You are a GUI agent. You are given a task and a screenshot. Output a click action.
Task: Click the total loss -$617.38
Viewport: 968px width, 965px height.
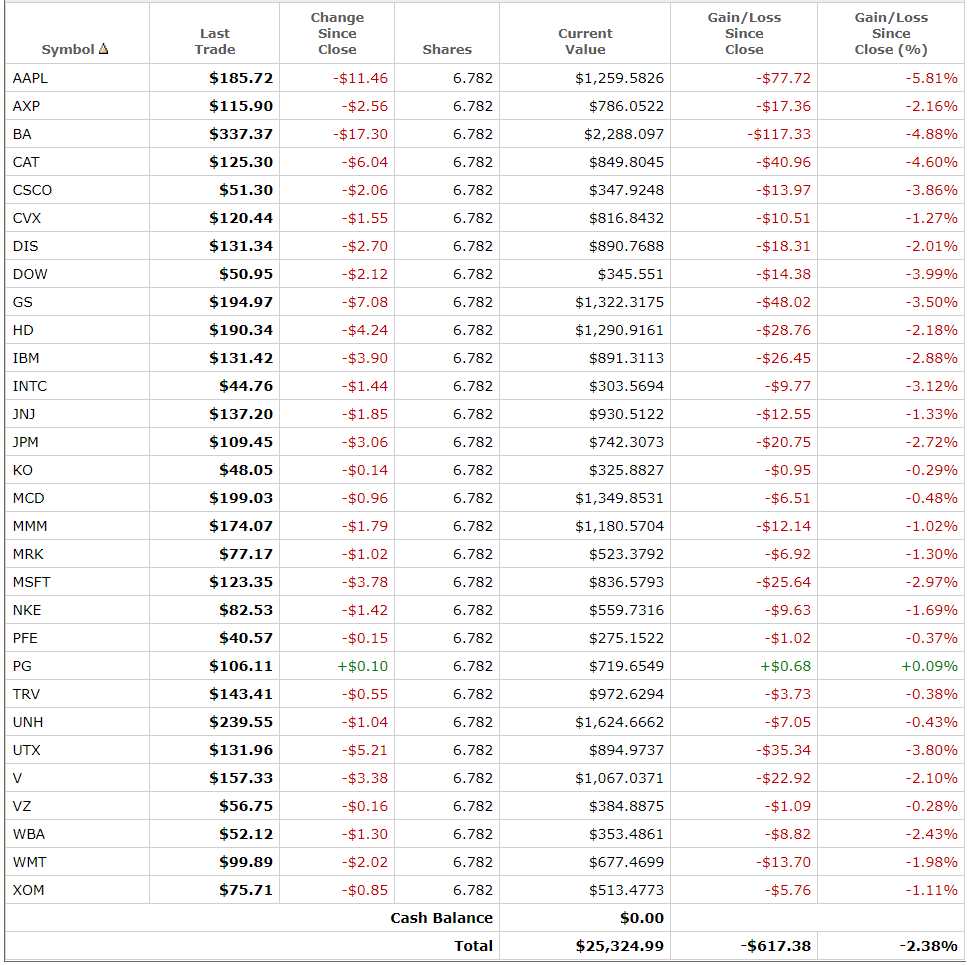(x=775, y=946)
